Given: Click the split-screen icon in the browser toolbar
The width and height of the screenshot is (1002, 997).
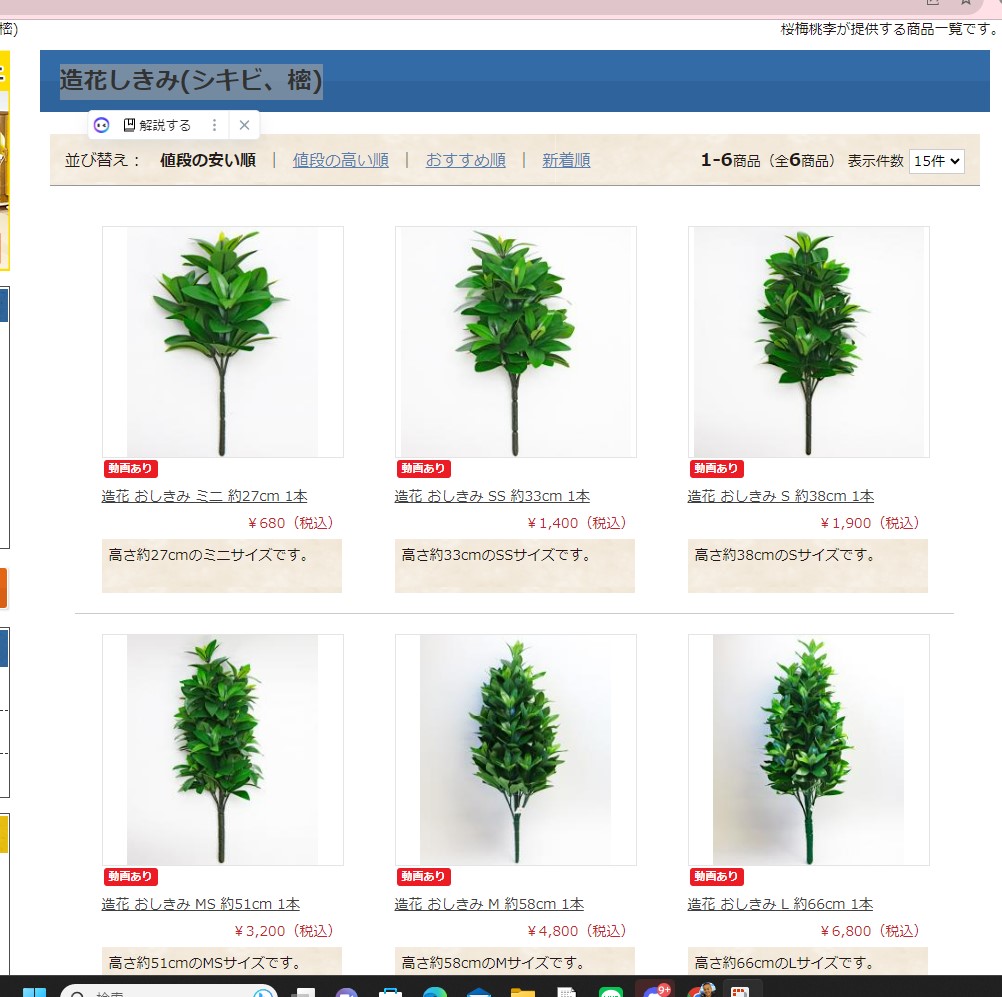Looking at the screenshot, I should pyautogui.click(x=933, y=4).
